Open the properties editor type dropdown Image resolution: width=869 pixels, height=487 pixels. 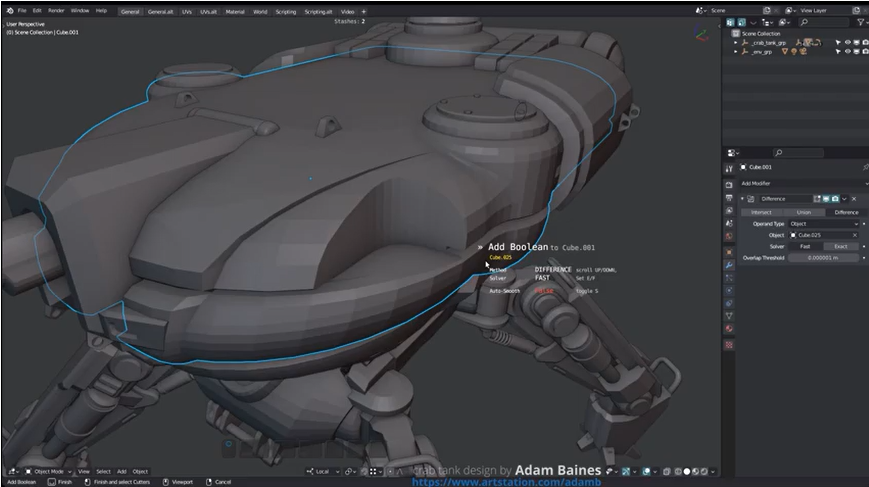(x=733, y=152)
